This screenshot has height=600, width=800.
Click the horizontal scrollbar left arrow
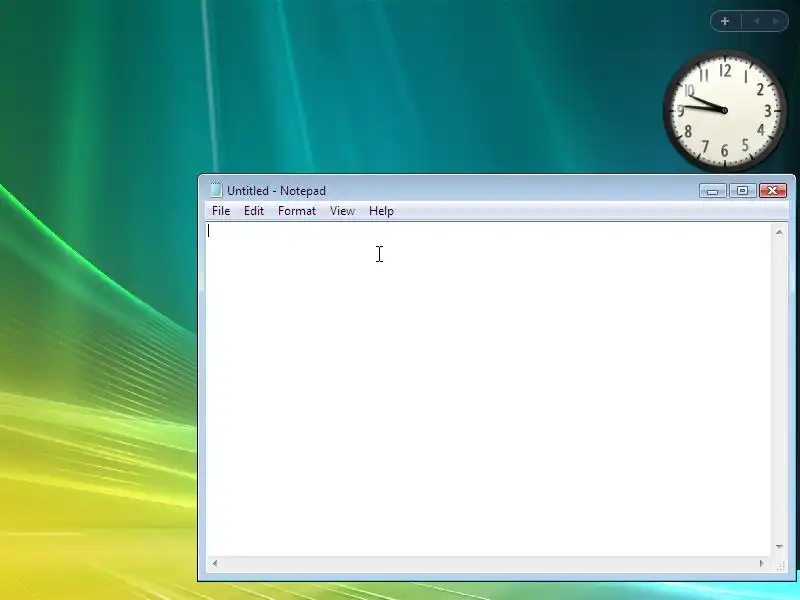click(x=215, y=563)
